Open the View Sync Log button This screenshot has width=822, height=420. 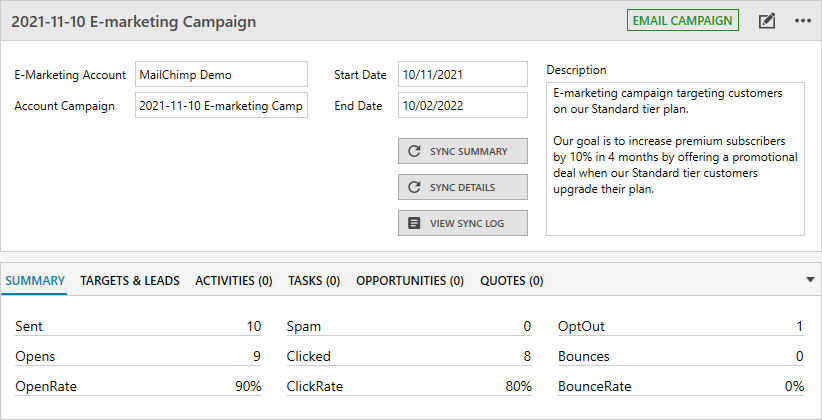[x=463, y=223]
